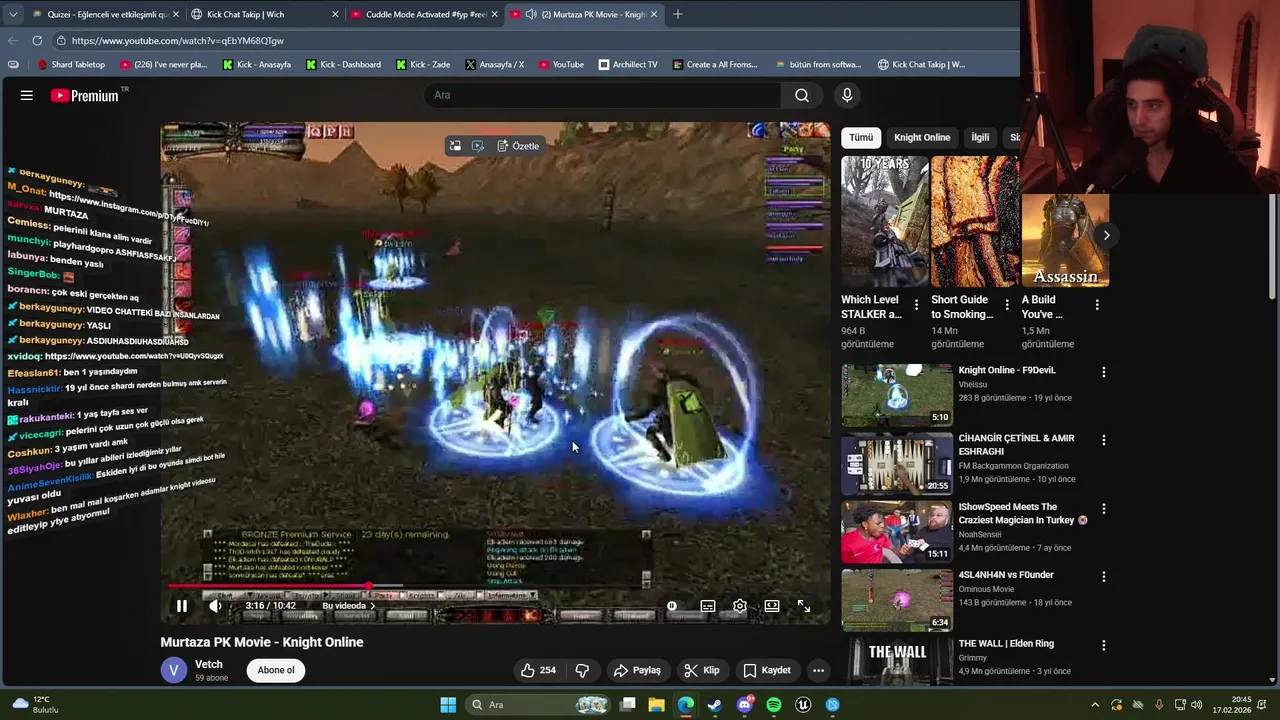Open Spotify from taskbar
The image size is (1280, 720).
pos(774,705)
